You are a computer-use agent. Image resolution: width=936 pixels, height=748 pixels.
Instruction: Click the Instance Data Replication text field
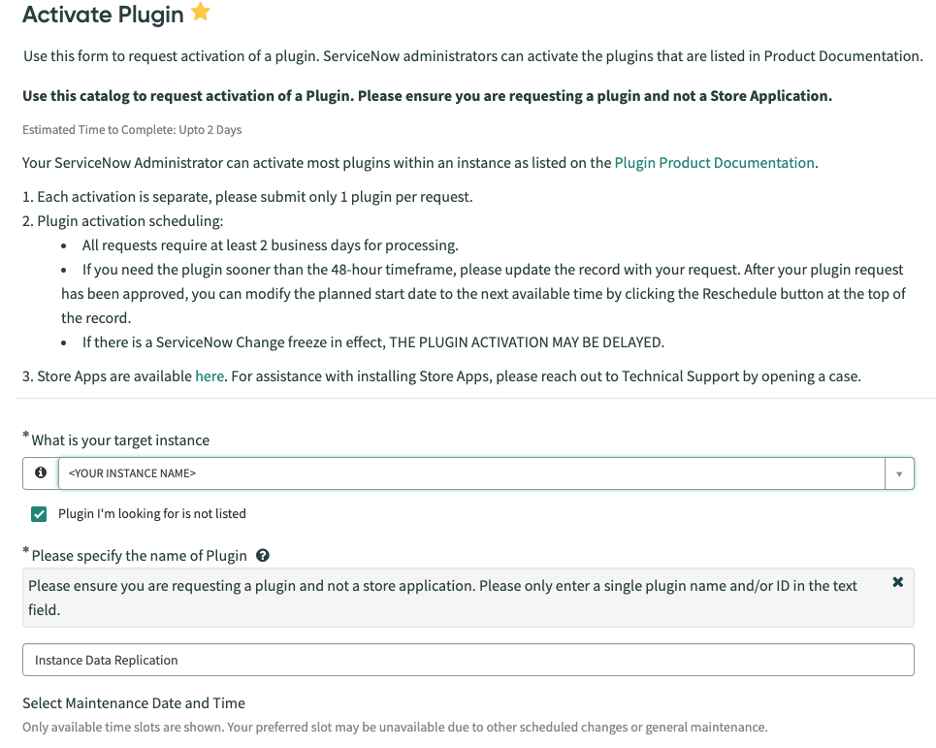click(x=468, y=660)
